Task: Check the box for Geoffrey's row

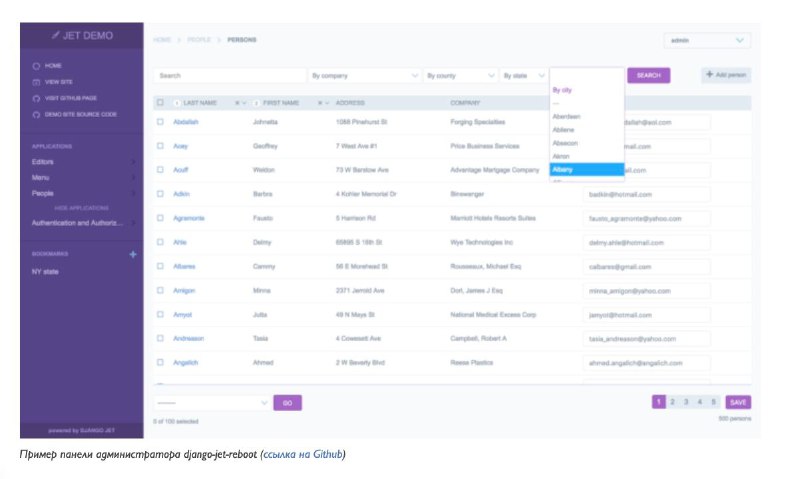Action: pyautogui.click(x=160, y=146)
